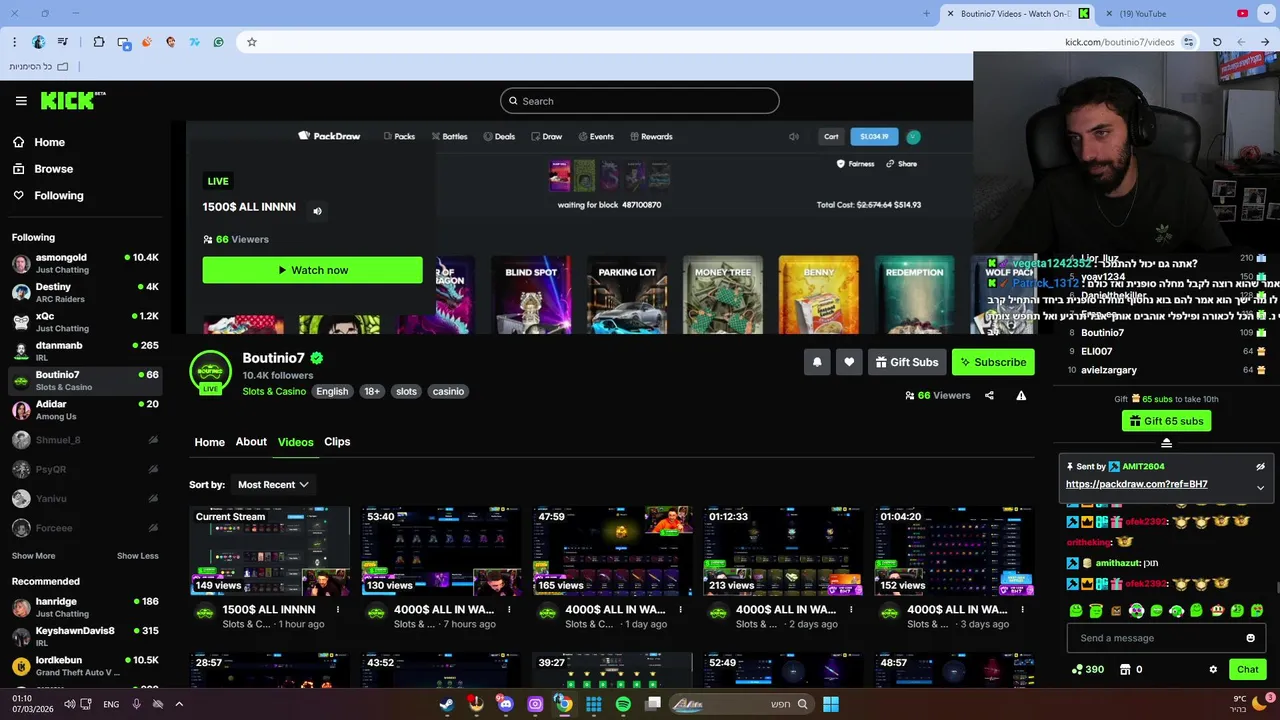
Task: Bookmark page with the star icon
Action: coord(252,42)
